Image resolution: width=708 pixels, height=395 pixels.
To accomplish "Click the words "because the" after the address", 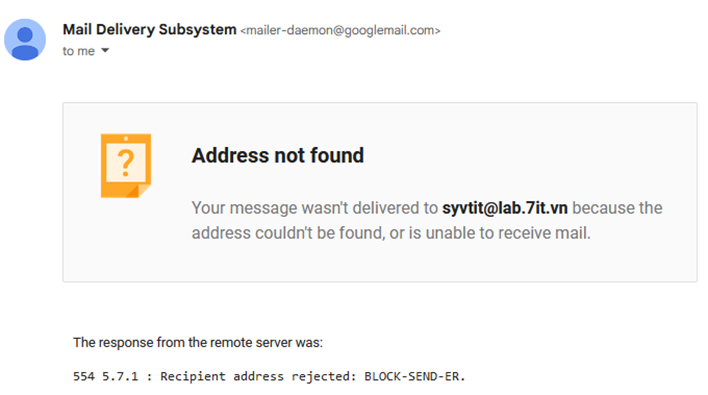I will tap(617, 208).
